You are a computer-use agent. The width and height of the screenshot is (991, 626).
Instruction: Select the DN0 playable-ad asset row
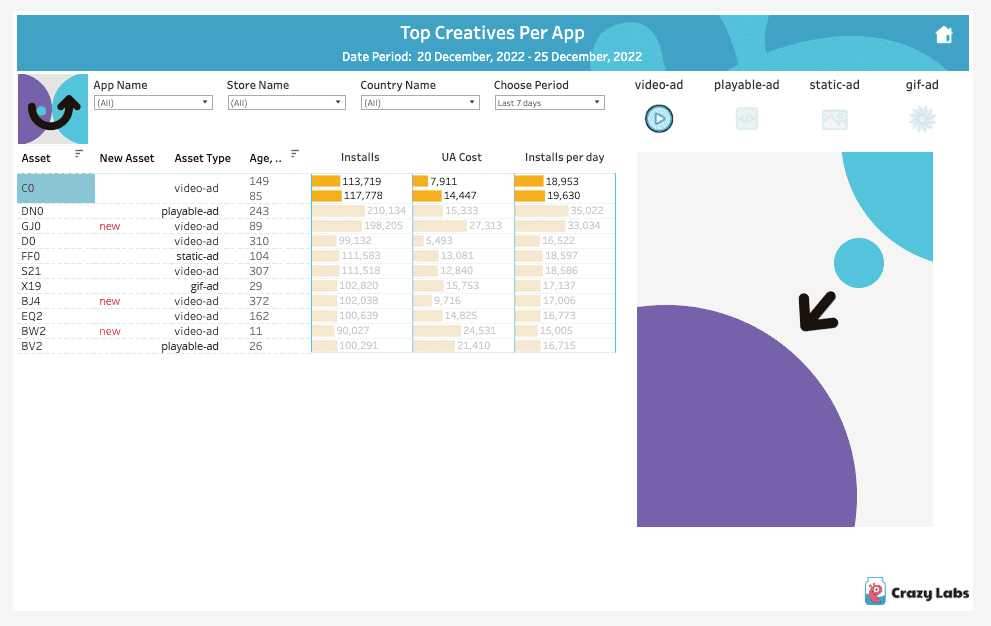click(x=315, y=211)
